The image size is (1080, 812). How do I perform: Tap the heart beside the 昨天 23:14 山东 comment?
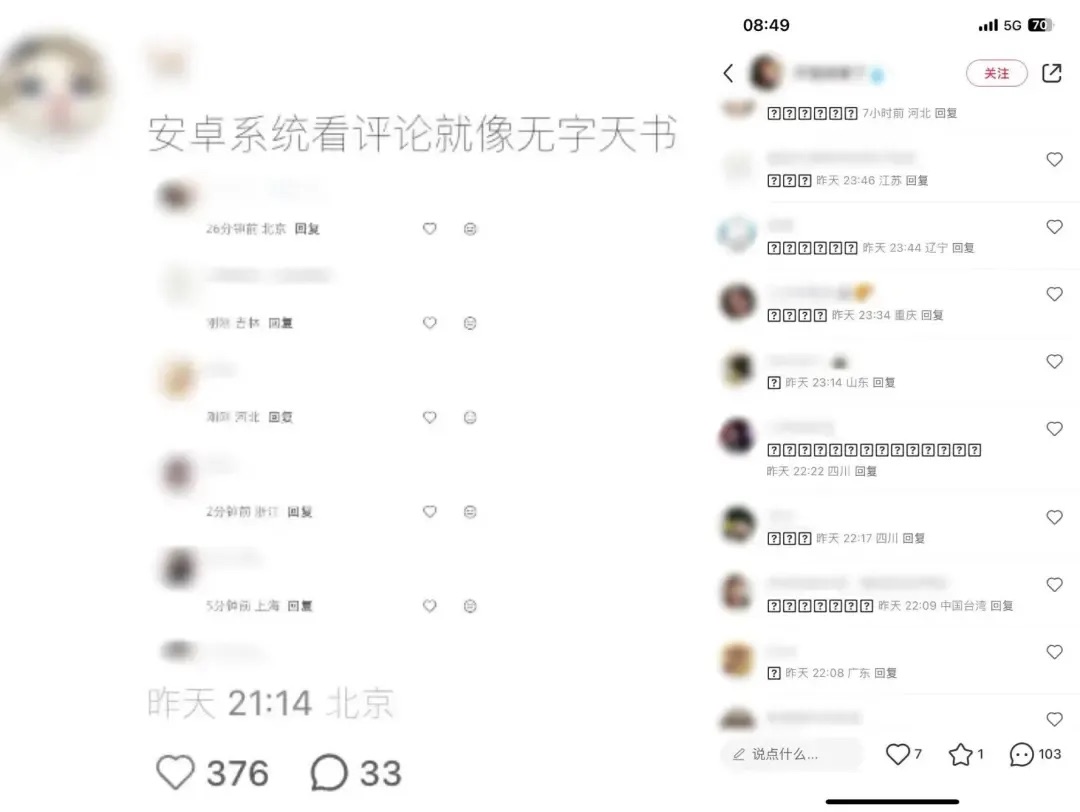tap(1055, 362)
